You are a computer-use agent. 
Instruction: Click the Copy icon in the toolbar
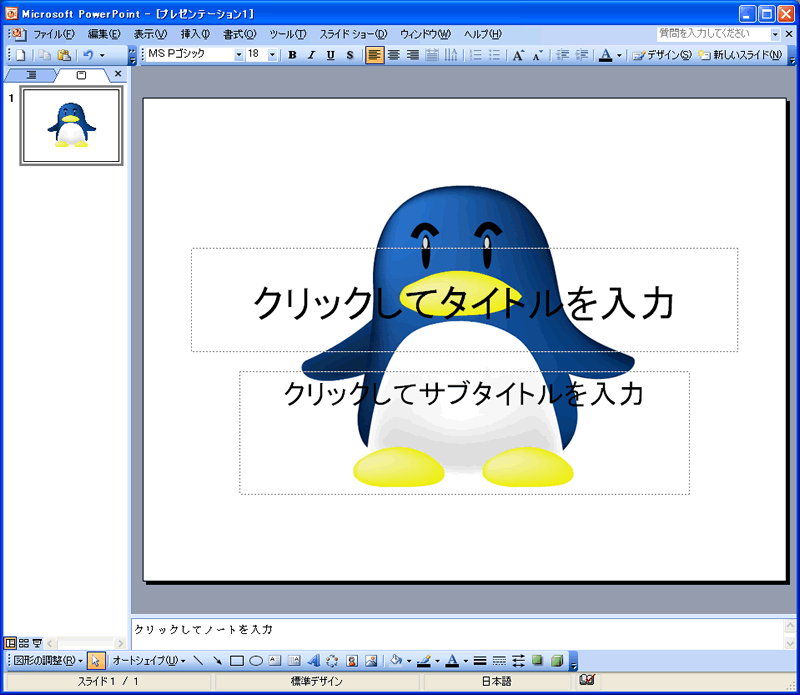point(45,55)
